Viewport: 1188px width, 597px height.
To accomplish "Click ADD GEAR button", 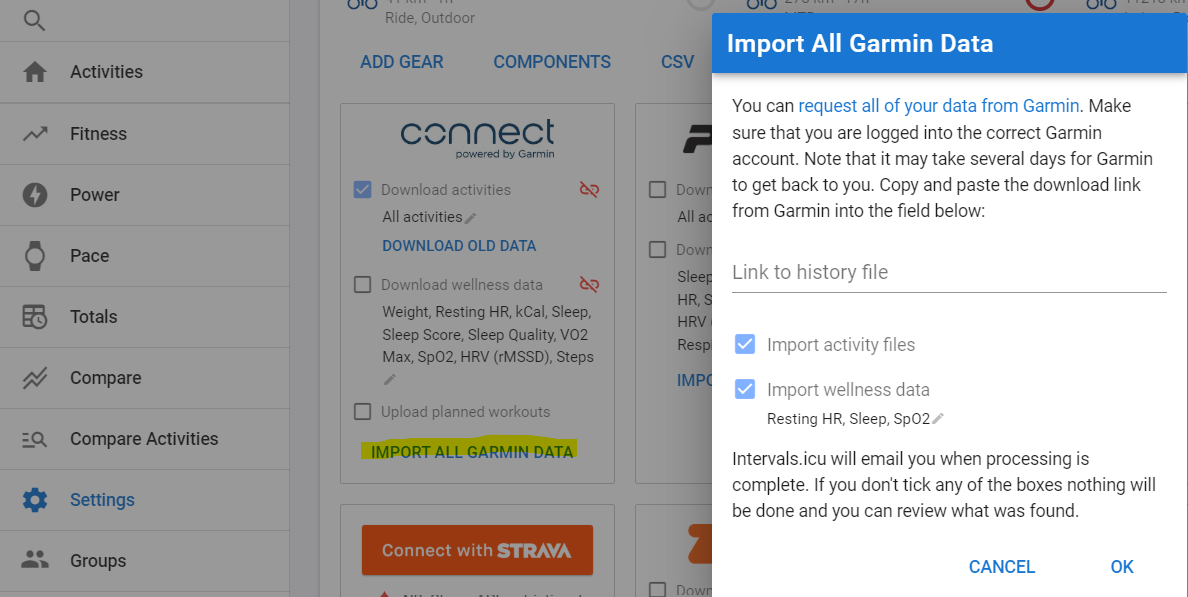I will (402, 62).
